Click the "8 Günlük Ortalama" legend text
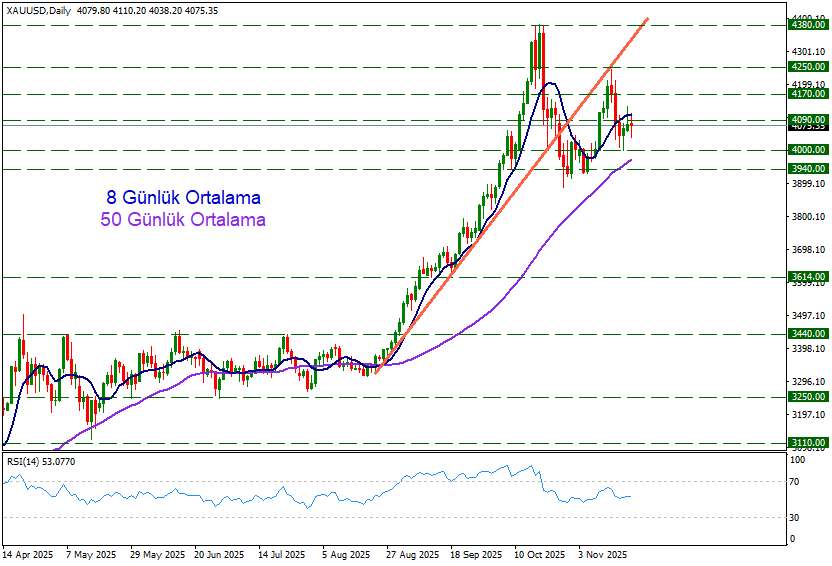 pos(184,196)
